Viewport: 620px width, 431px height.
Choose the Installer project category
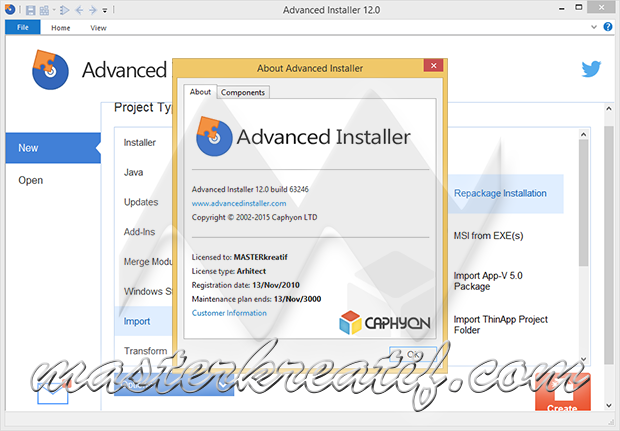140,142
